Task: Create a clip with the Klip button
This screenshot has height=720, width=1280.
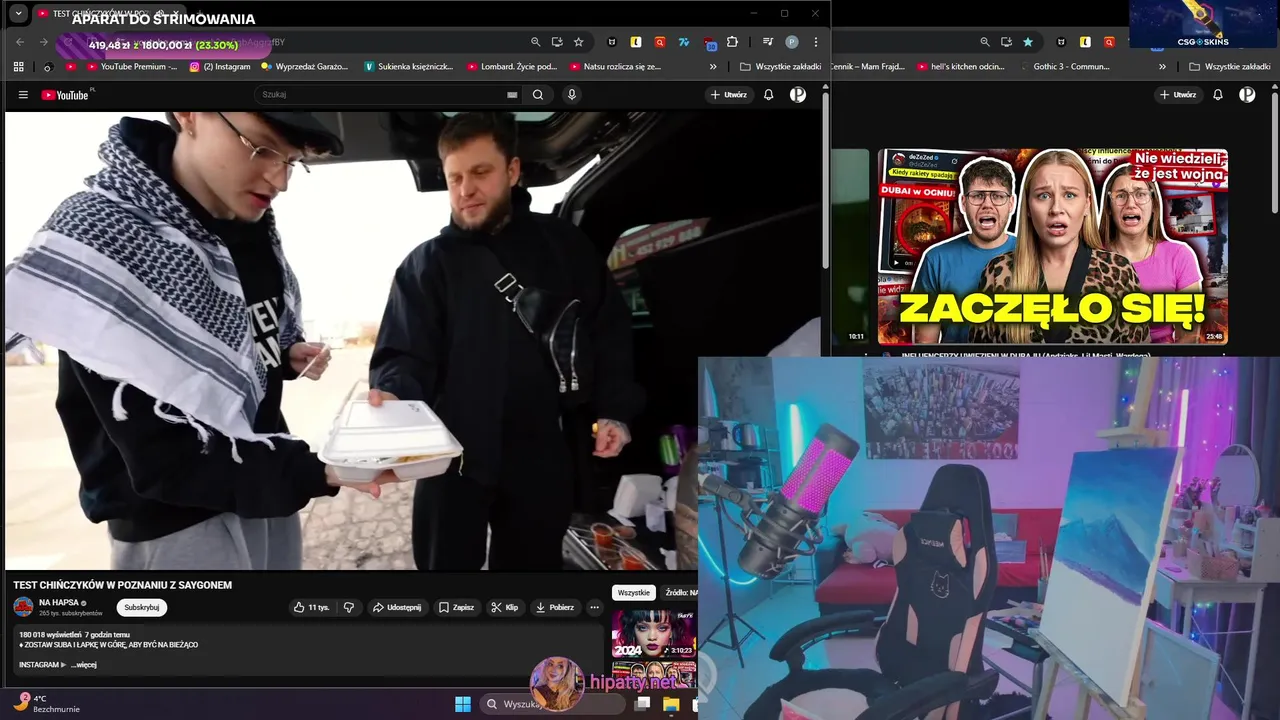Action: (505, 607)
